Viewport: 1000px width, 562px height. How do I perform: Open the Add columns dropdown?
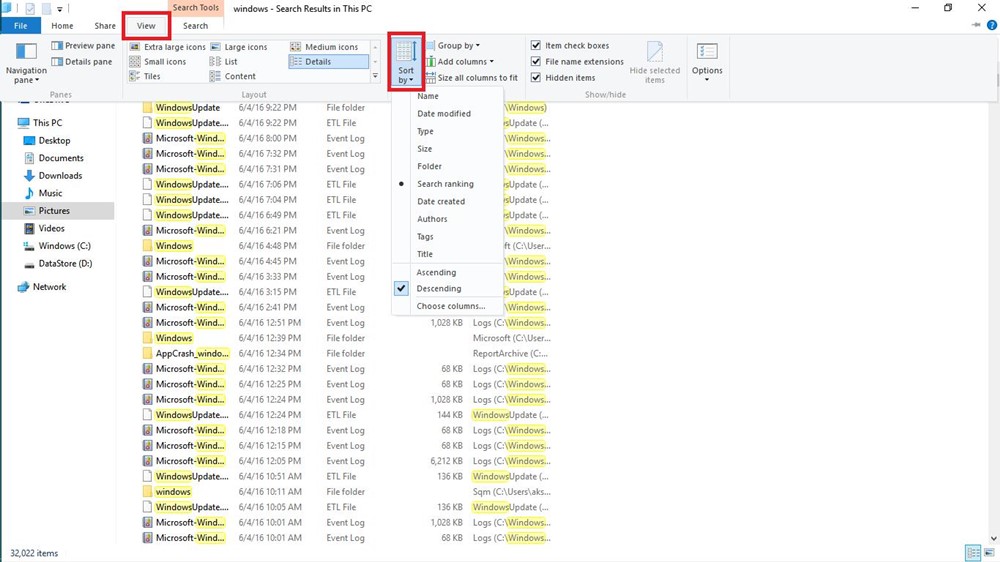pos(460,62)
